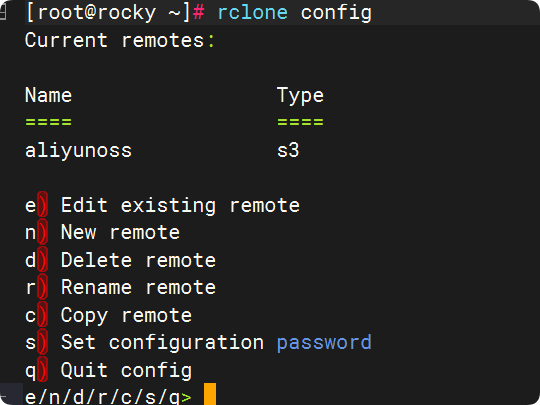Click the 'rclone' command text

point(252,13)
